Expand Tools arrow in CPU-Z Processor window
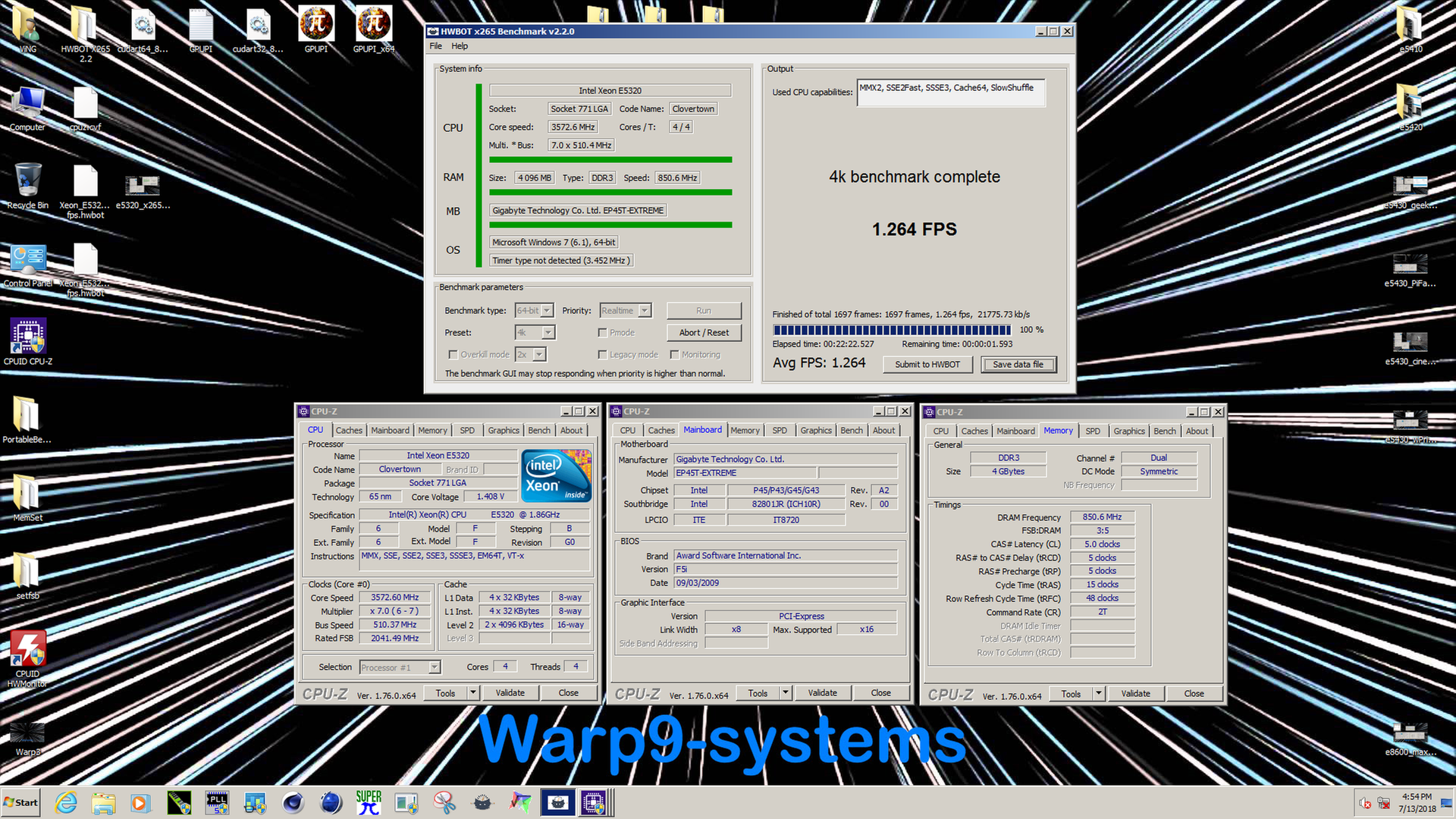The width and height of the screenshot is (1456, 819). click(x=473, y=693)
